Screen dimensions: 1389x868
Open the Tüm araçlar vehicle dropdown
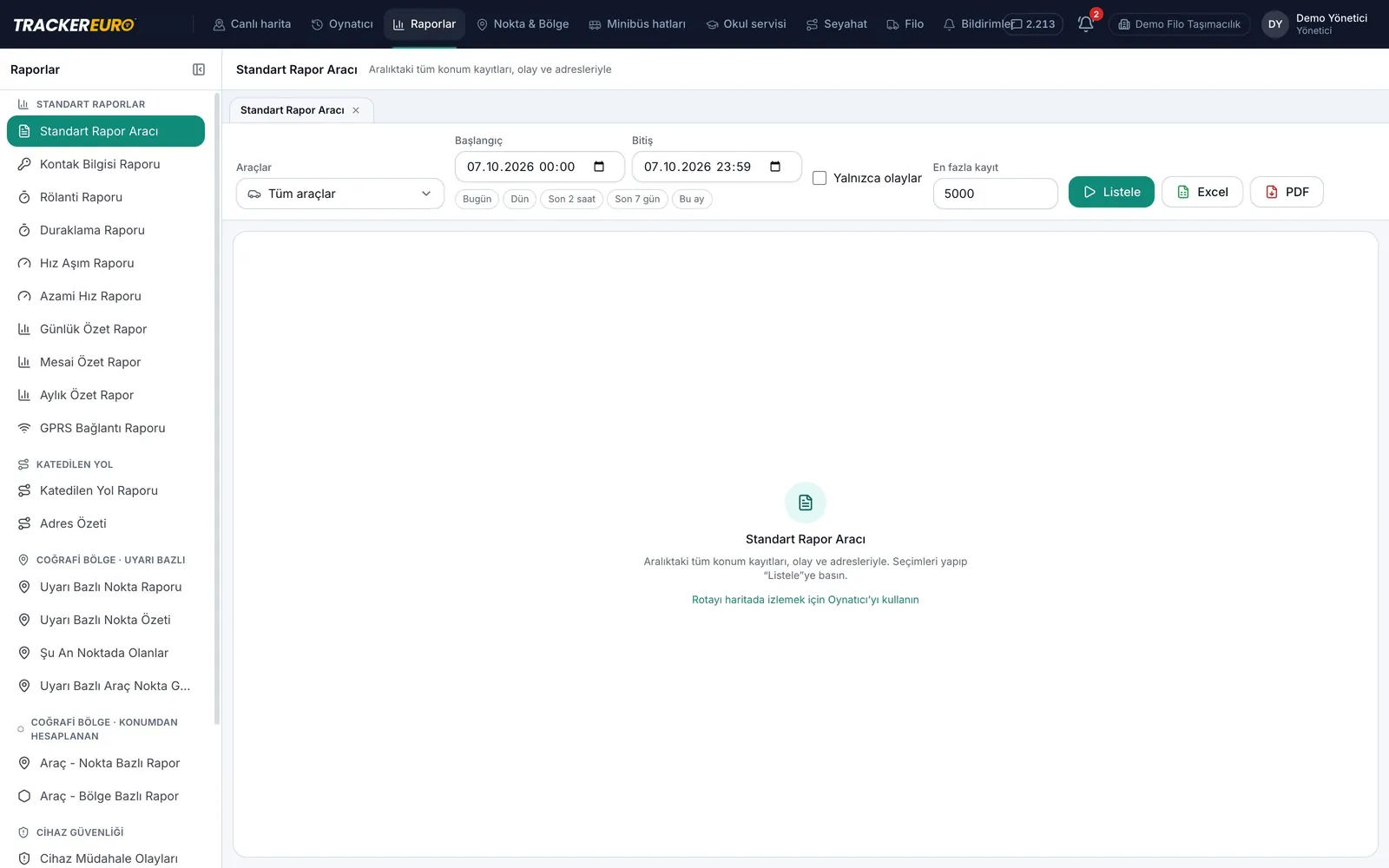(x=340, y=194)
